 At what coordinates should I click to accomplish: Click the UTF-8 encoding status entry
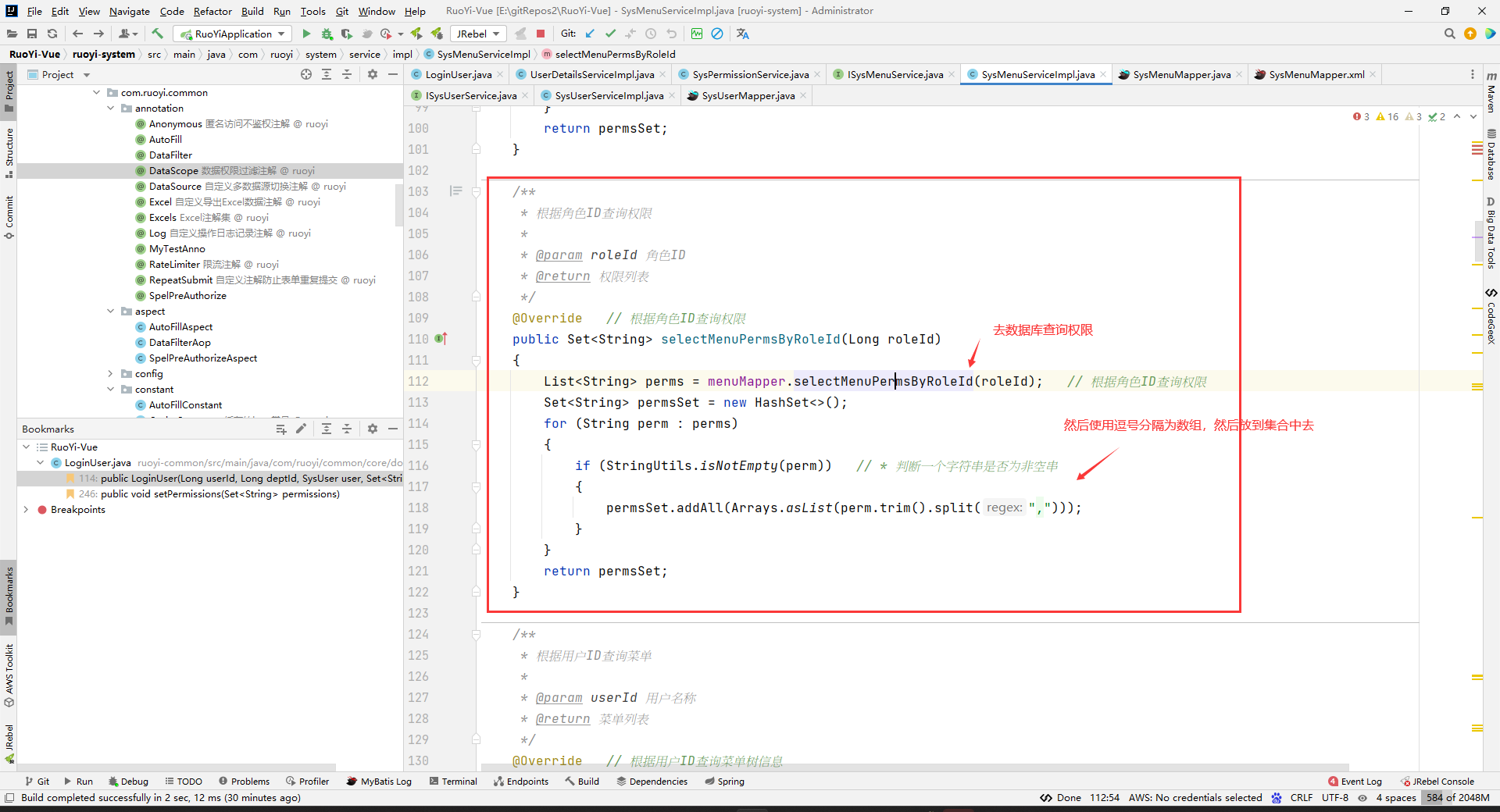tap(1335, 797)
